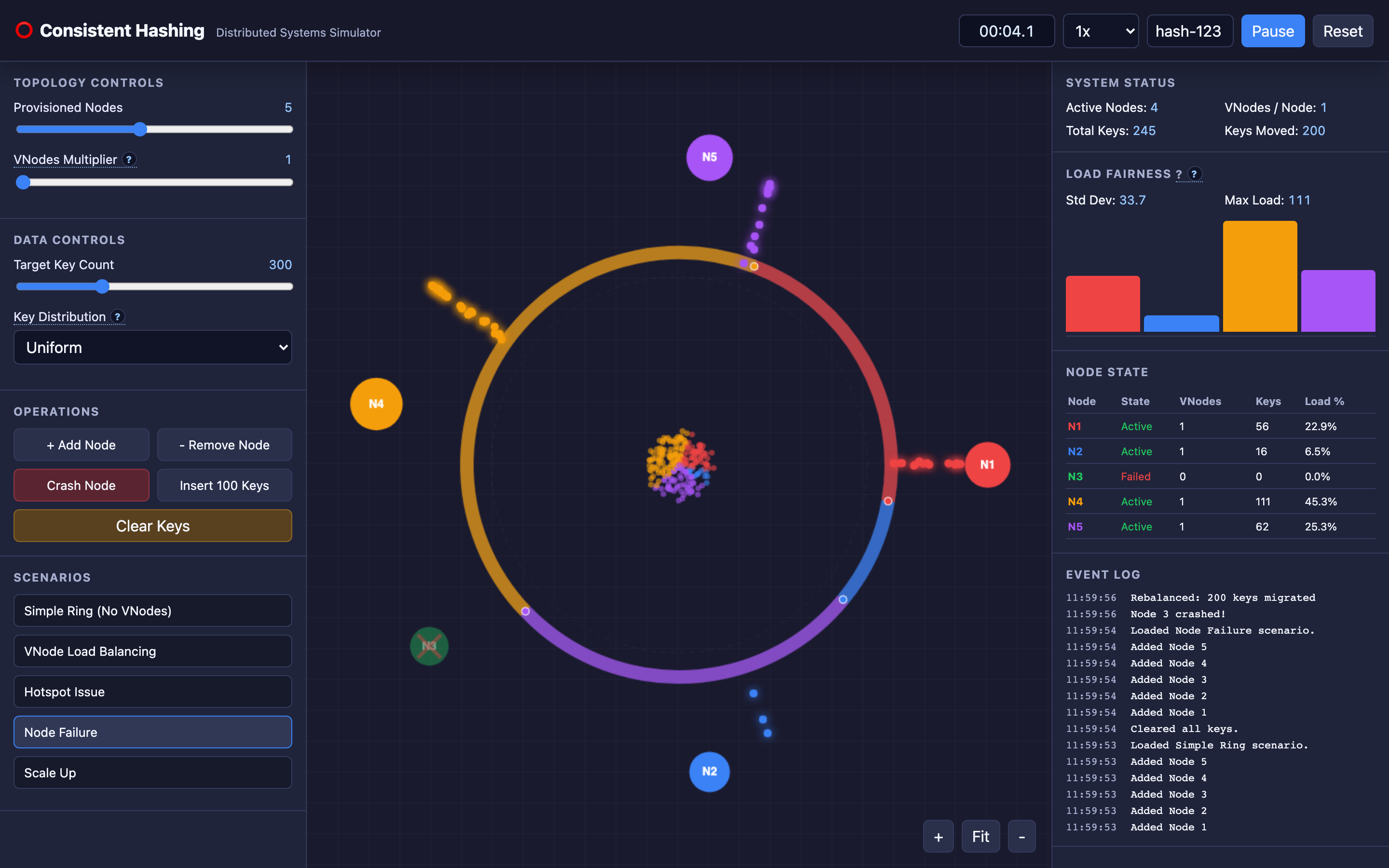Image resolution: width=1389 pixels, height=868 pixels.
Task: Load the Hotspot Issue scenario
Action: 153,692
